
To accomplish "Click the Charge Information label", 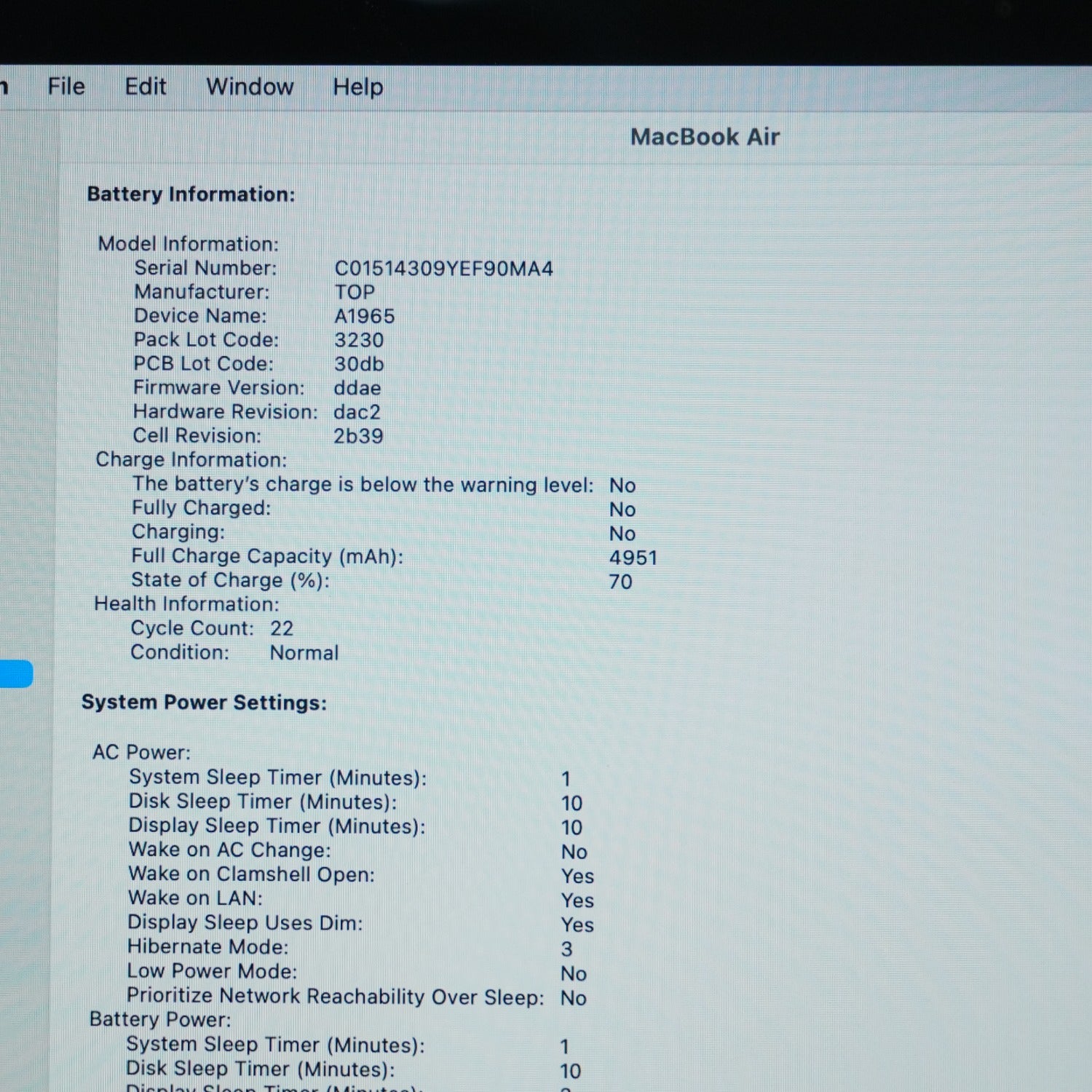I will (191, 460).
